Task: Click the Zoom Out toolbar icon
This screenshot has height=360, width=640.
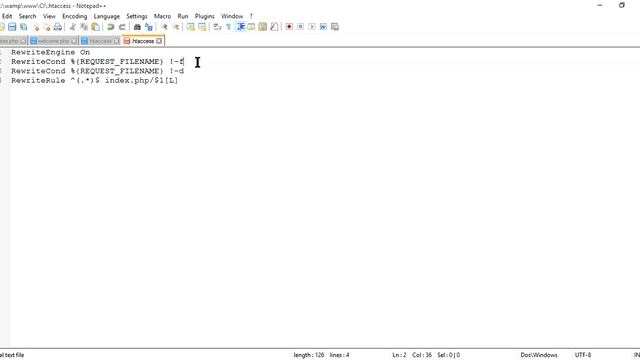Action: [x=176, y=27]
